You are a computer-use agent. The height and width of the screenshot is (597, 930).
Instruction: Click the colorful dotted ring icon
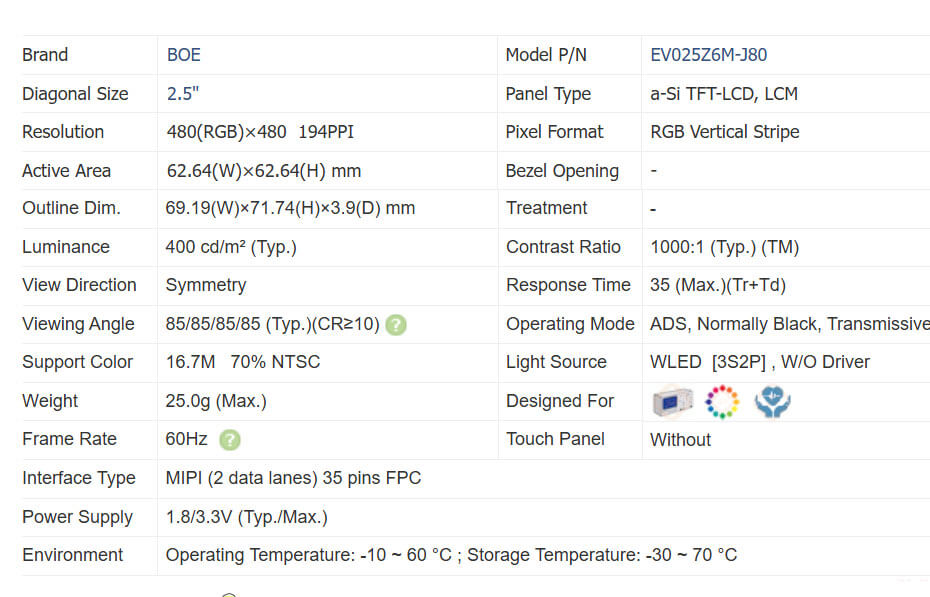pyautogui.click(x=721, y=401)
